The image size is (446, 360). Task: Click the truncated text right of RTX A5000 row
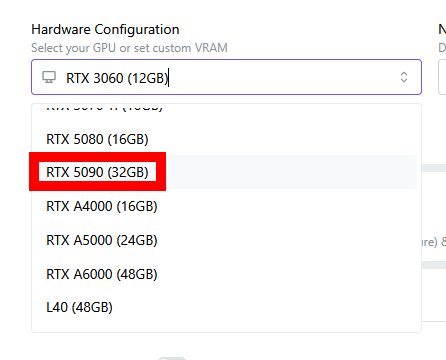(x=434, y=242)
